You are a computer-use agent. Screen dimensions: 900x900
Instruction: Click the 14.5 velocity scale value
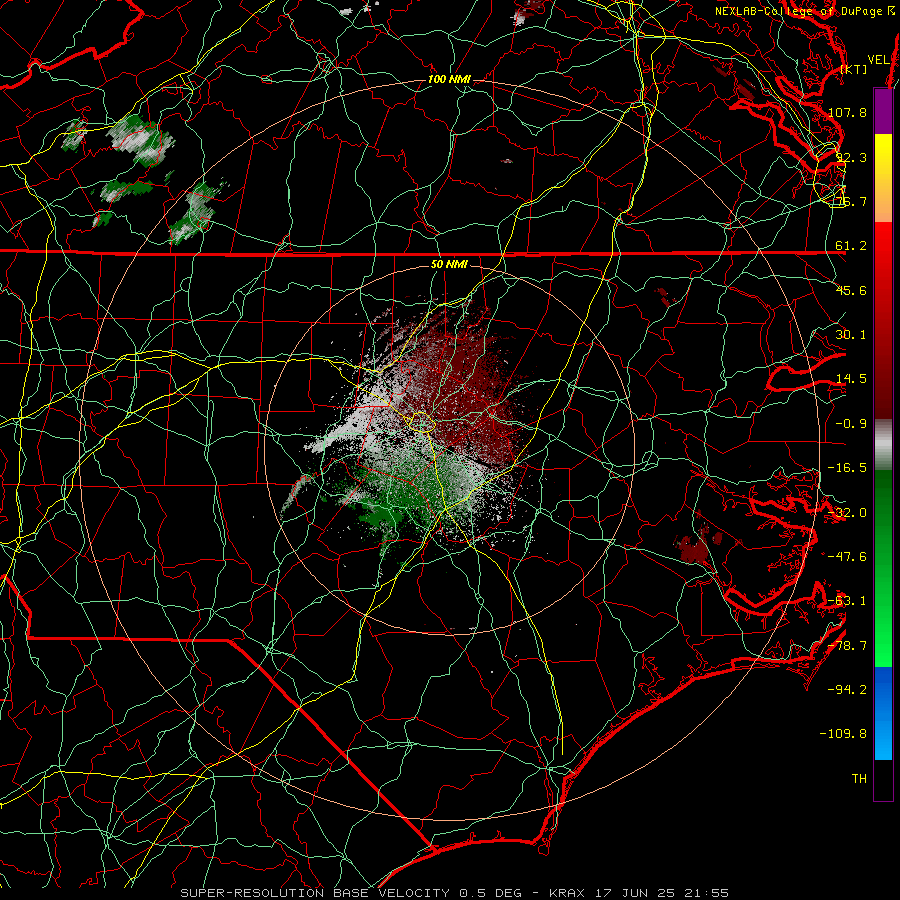coord(851,379)
